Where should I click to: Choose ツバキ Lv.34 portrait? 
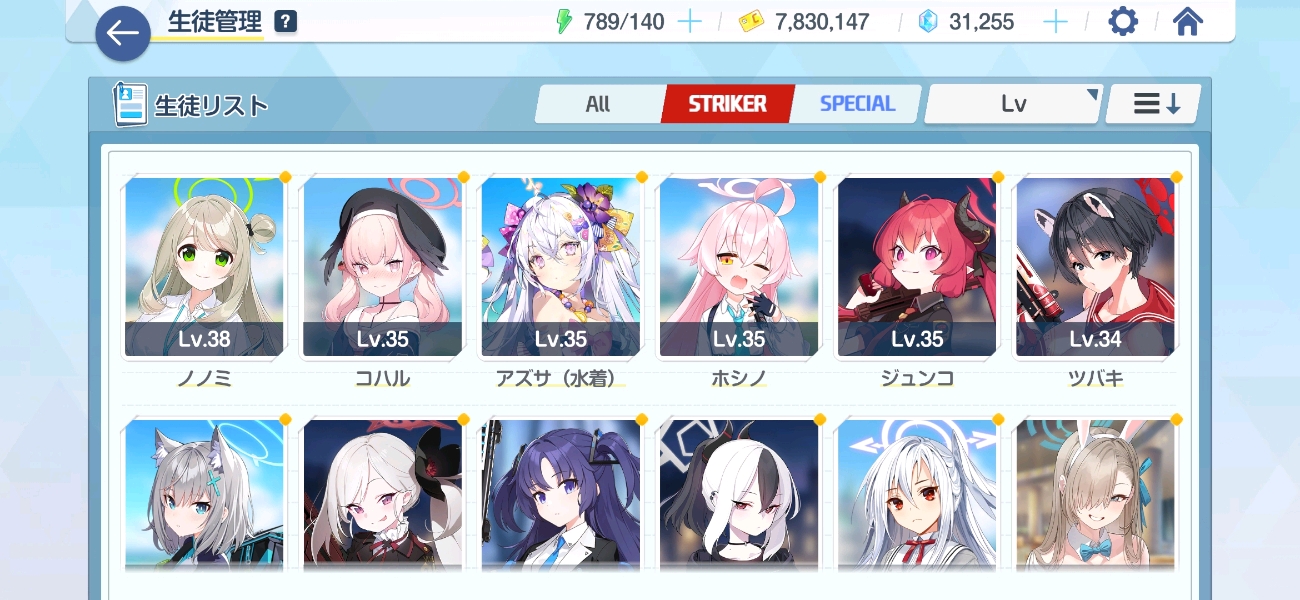coord(1096,267)
